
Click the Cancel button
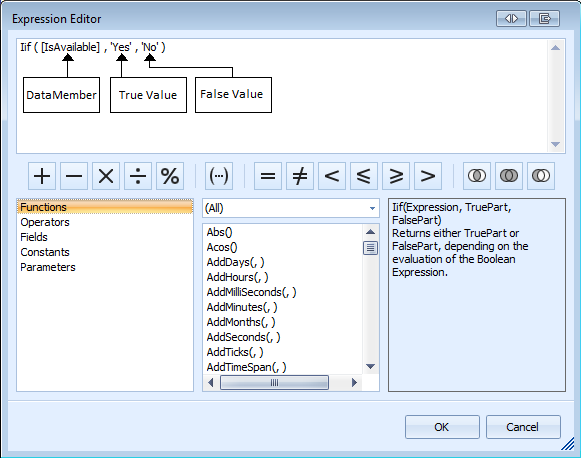coord(523,427)
